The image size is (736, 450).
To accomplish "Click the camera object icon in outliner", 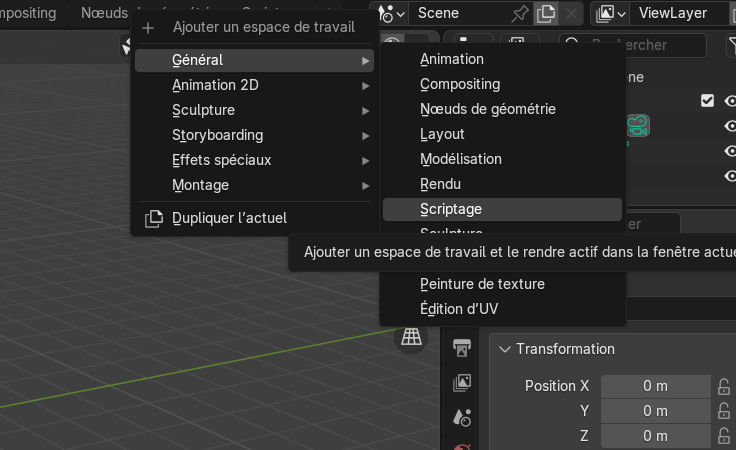I will pos(638,126).
